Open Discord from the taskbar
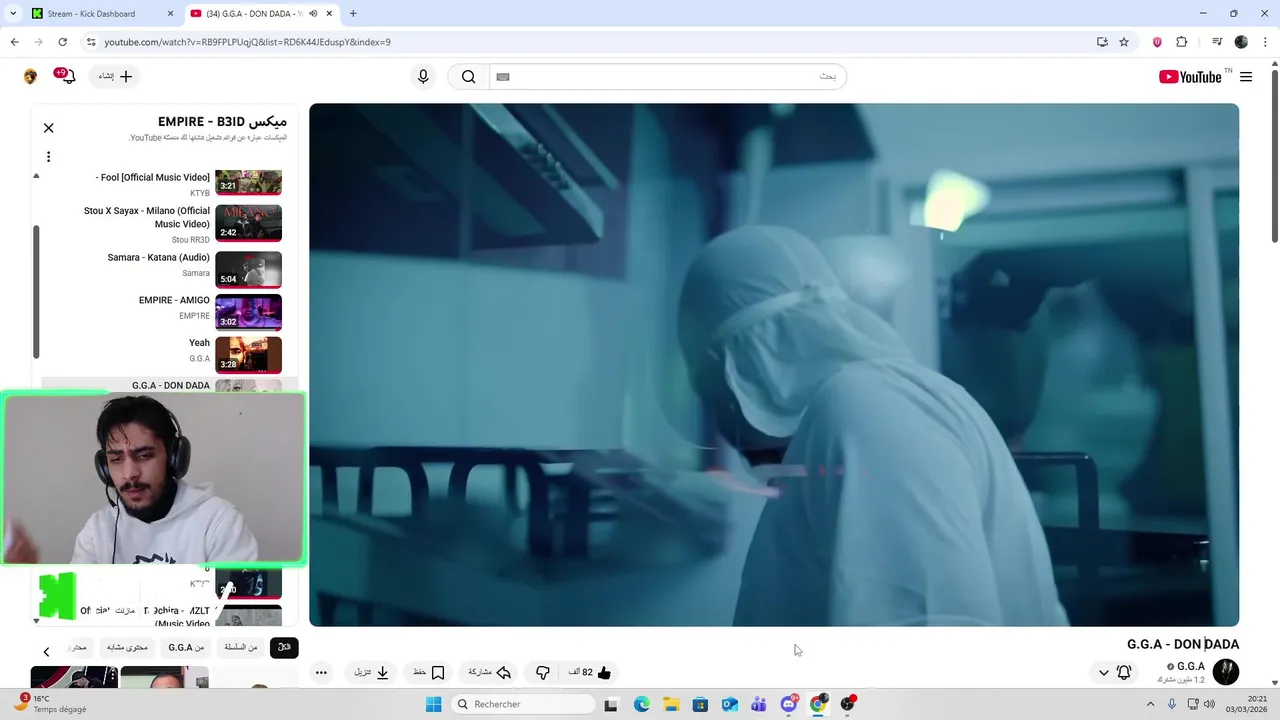 click(x=789, y=704)
